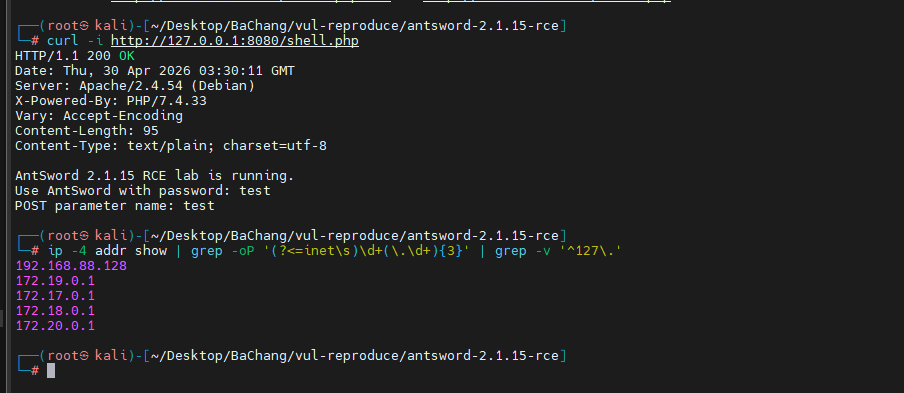Click the "Use AntSword with password: test" line
This screenshot has width=904, height=393.
[x=142, y=191]
